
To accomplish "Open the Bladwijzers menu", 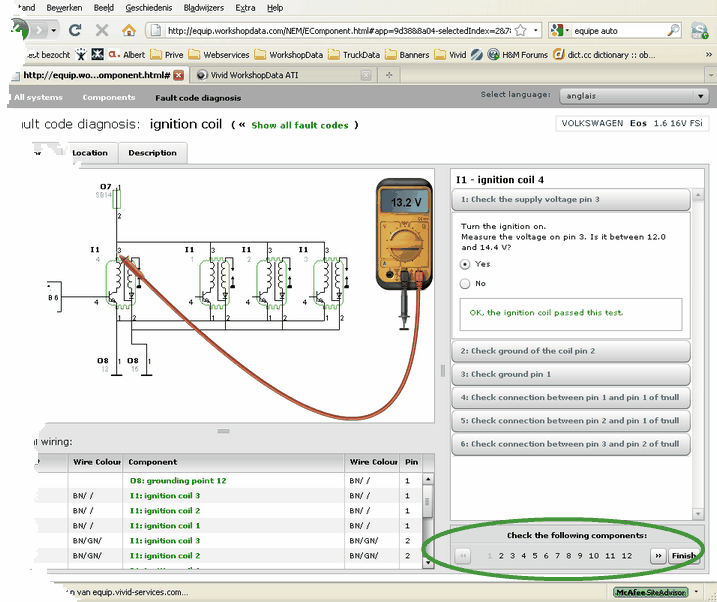I will click(x=203, y=8).
